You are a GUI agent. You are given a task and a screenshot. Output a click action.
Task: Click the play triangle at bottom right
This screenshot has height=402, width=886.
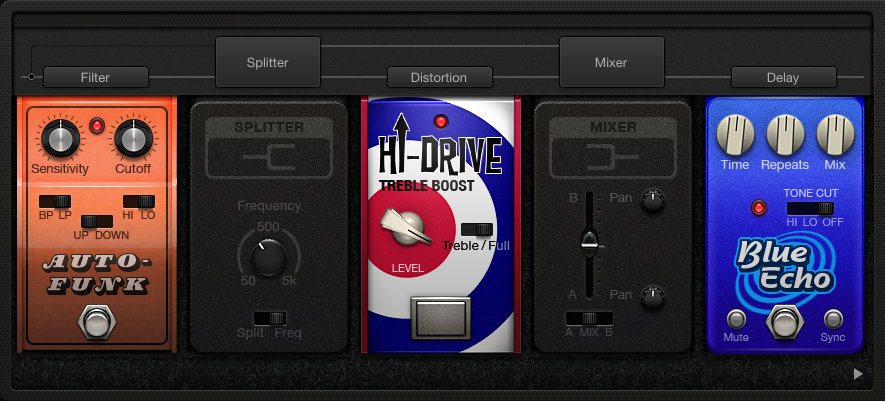(858, 374)
